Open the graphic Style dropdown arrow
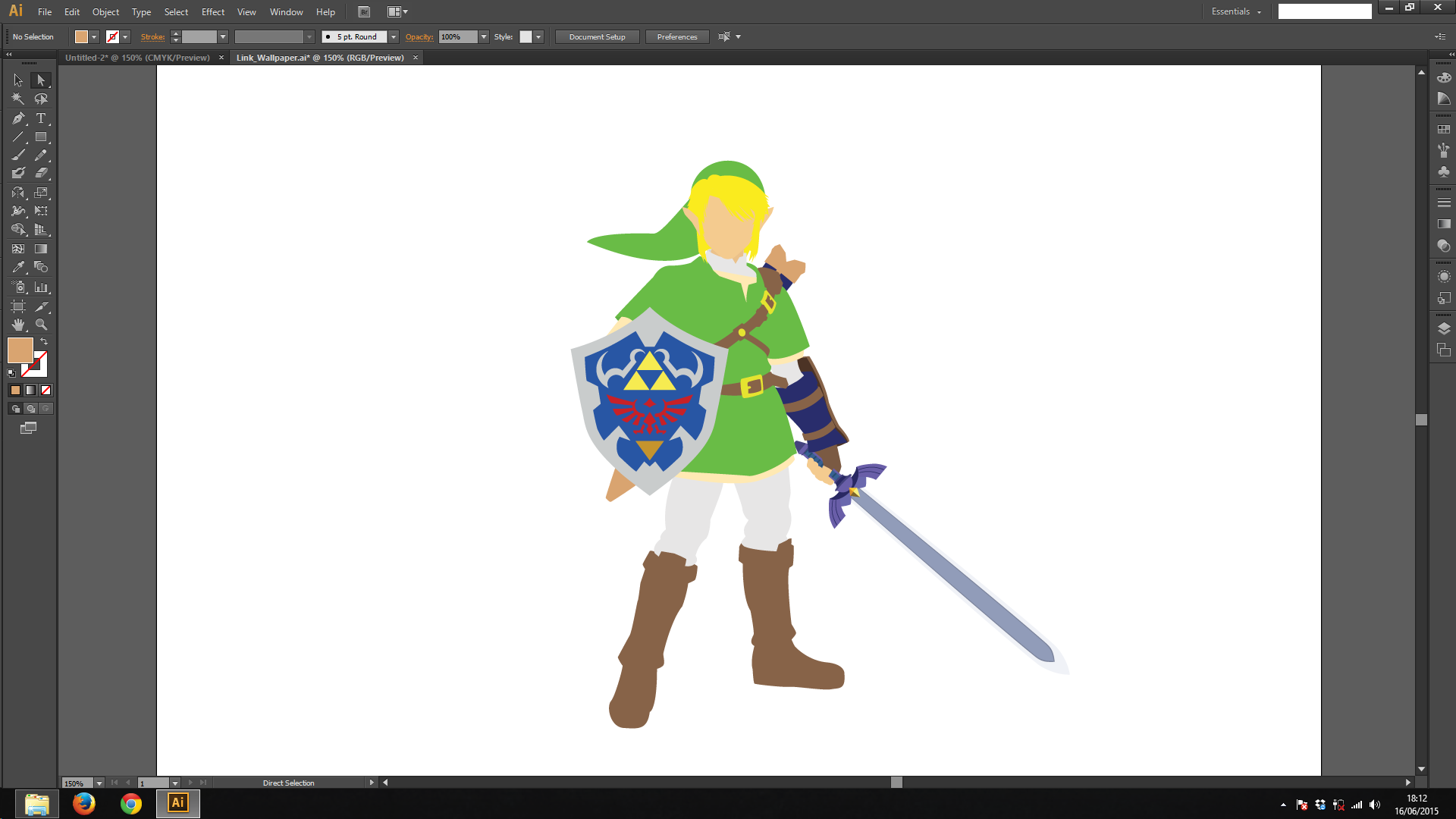Image resolution: width=1456 pixels, height=819 pixels. point(538,37)
